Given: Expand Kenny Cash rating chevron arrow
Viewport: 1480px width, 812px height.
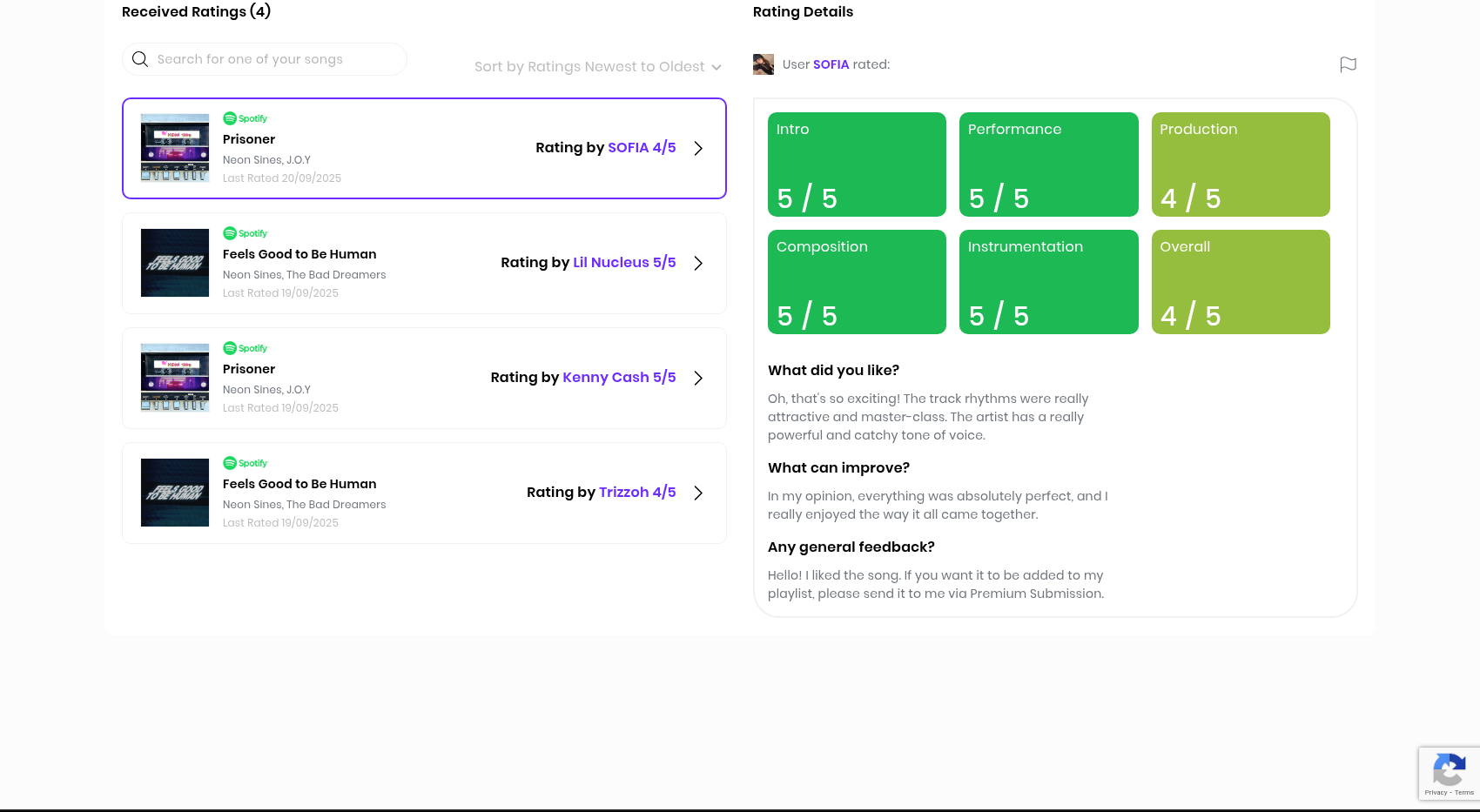Looking at the screenshot, I should tap(698, 378).
